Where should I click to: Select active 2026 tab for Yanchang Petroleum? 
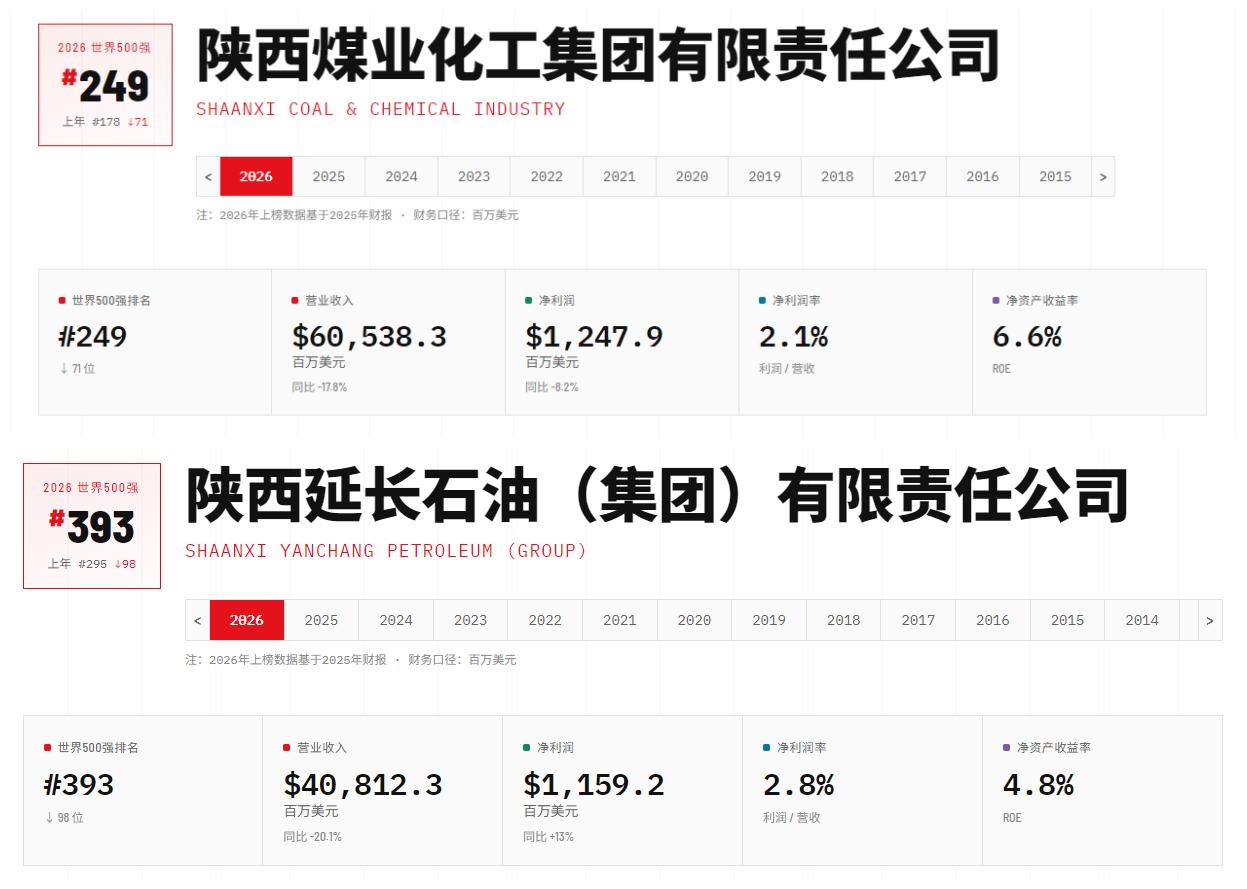[x=247, y=620]
